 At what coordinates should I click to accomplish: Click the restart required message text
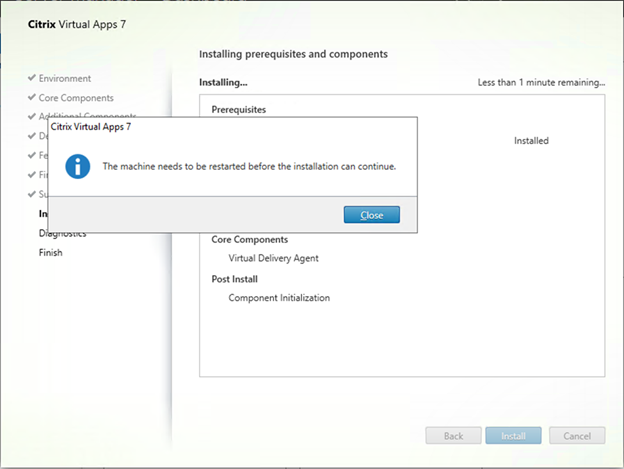pyautogui.click(x=249, y=166)
